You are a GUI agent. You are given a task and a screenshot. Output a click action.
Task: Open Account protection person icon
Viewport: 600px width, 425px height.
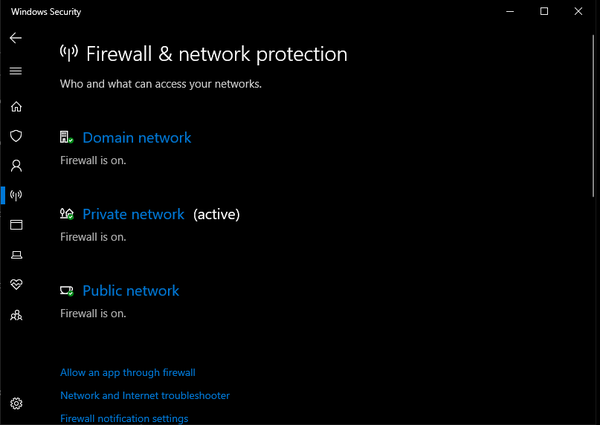[16, 166]
